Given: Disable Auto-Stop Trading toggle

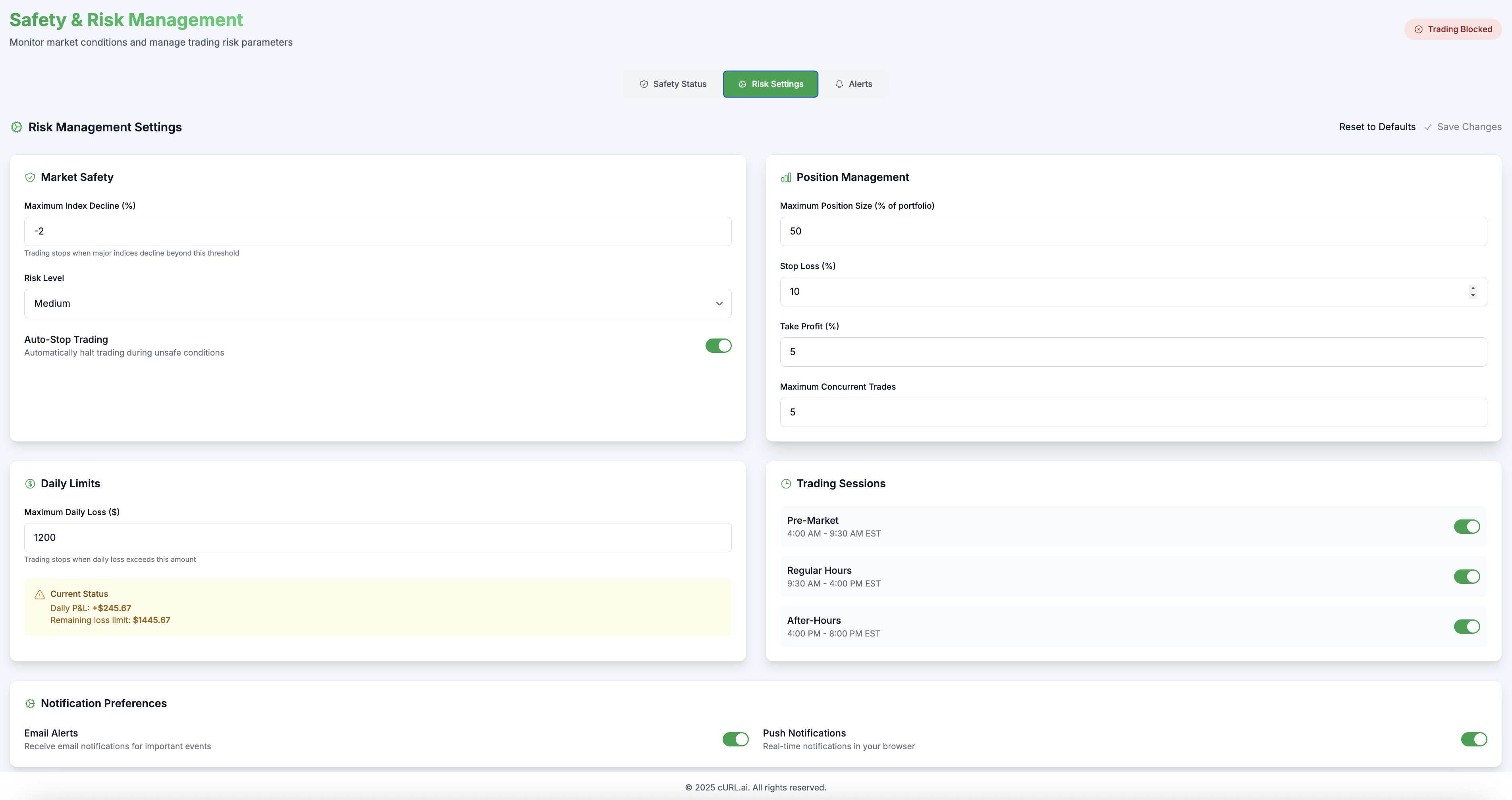Looking at the screenshot, I should coord(718,346).
